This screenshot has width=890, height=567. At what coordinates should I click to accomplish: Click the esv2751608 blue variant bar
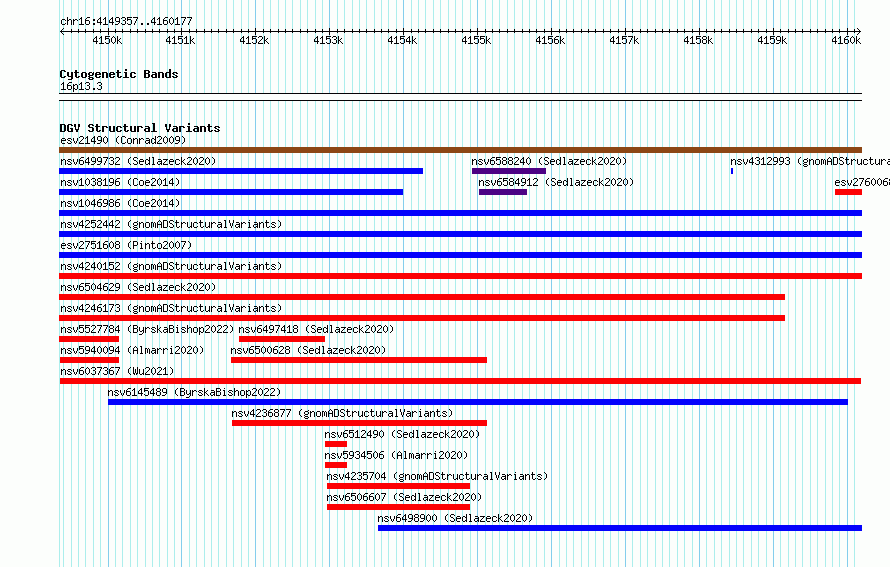point(460,255)
